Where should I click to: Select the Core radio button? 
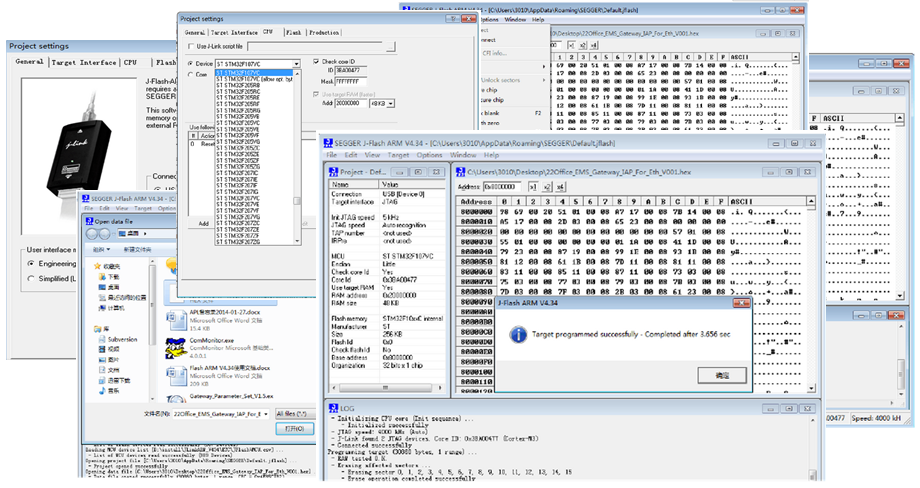point(191,74)
